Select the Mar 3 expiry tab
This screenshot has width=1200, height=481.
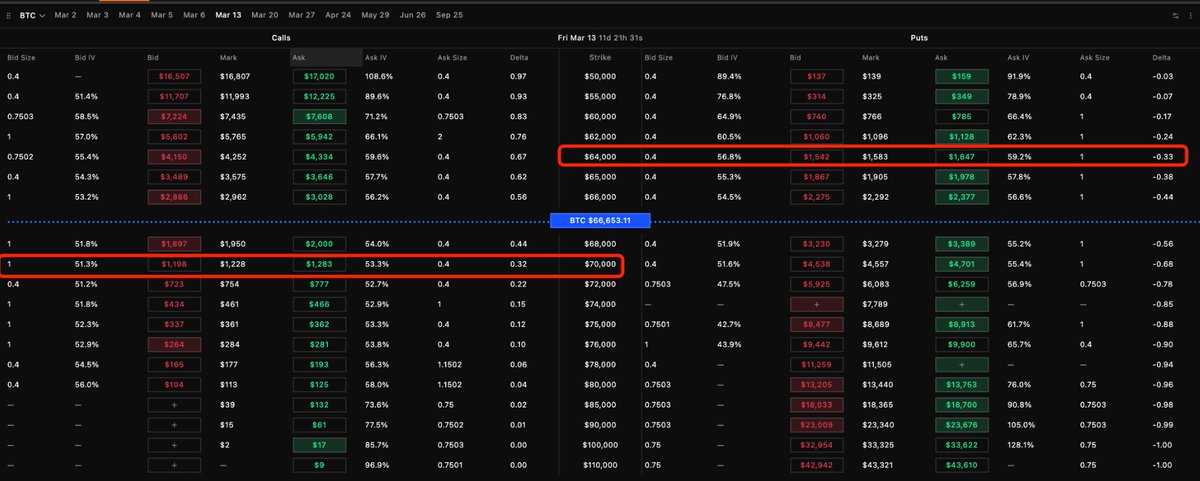tap(98, 16)
